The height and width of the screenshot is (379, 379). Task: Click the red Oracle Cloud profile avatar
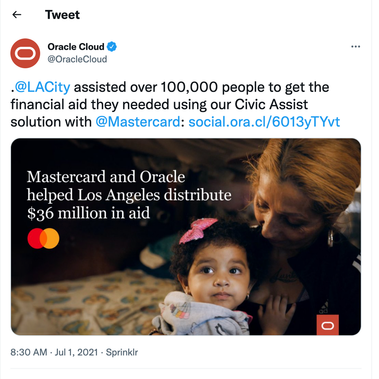click(25, 53)
